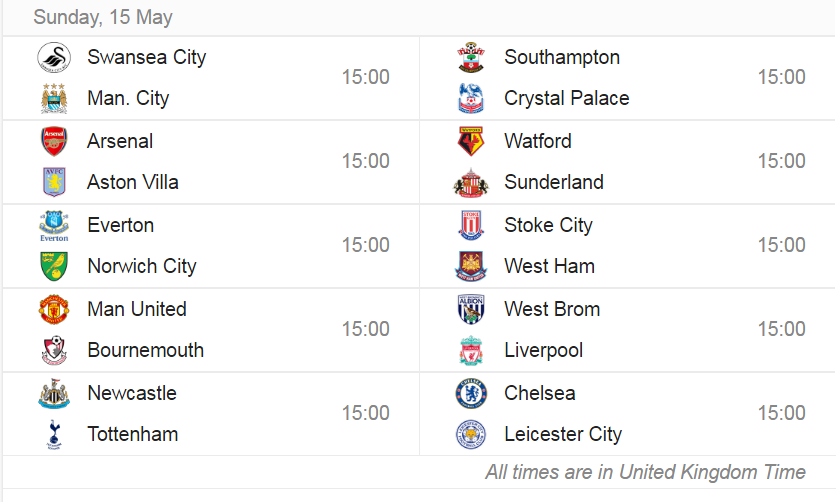Click the Man United crest
Viewport: 836px width, 502px height.
(x=54, y=309)
